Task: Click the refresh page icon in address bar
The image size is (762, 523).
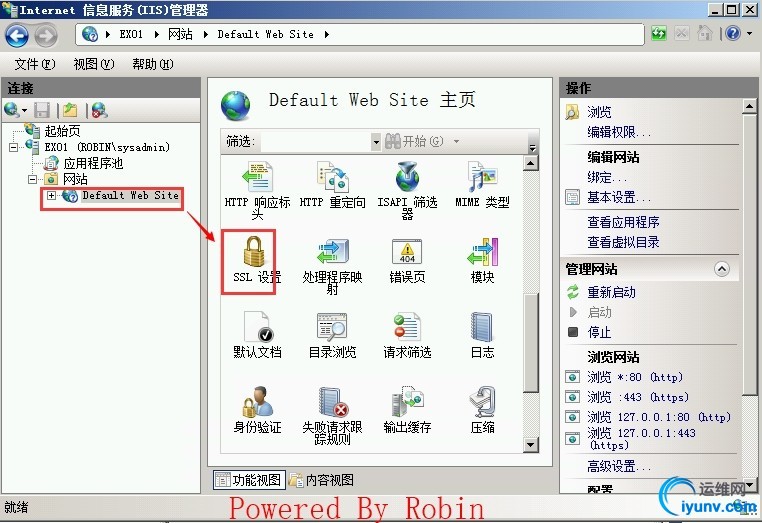Action: pyautogui.click(x=659, y=34)
